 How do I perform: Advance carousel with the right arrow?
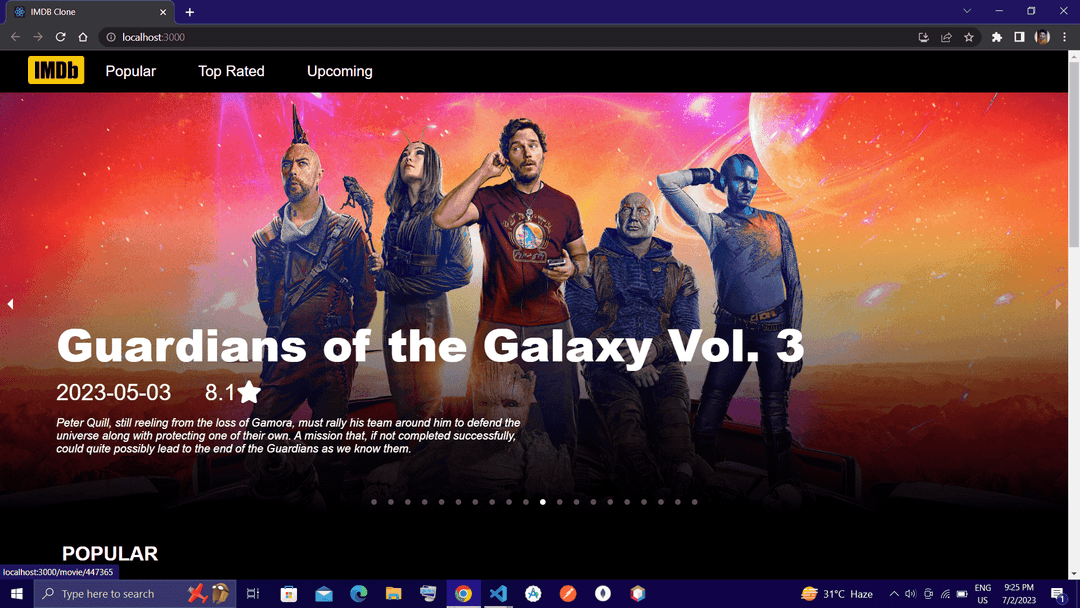click(1058, 304)
